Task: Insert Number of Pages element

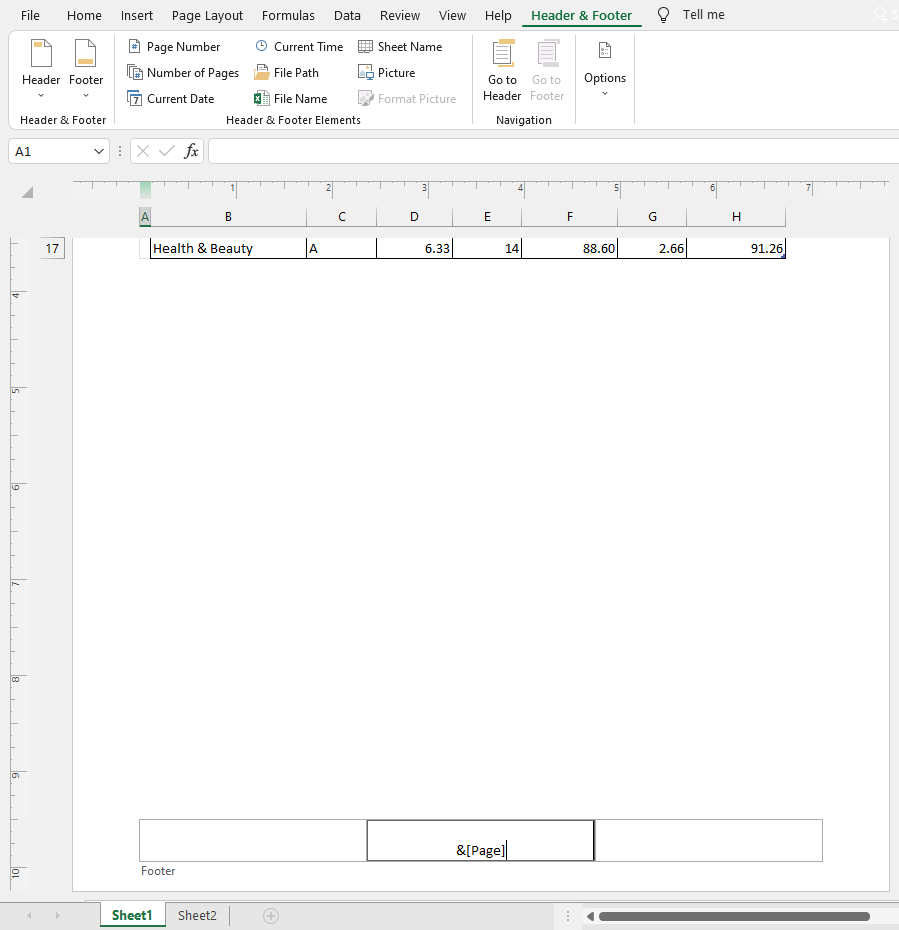Action: pyautogui.click(x=183, y=72)
